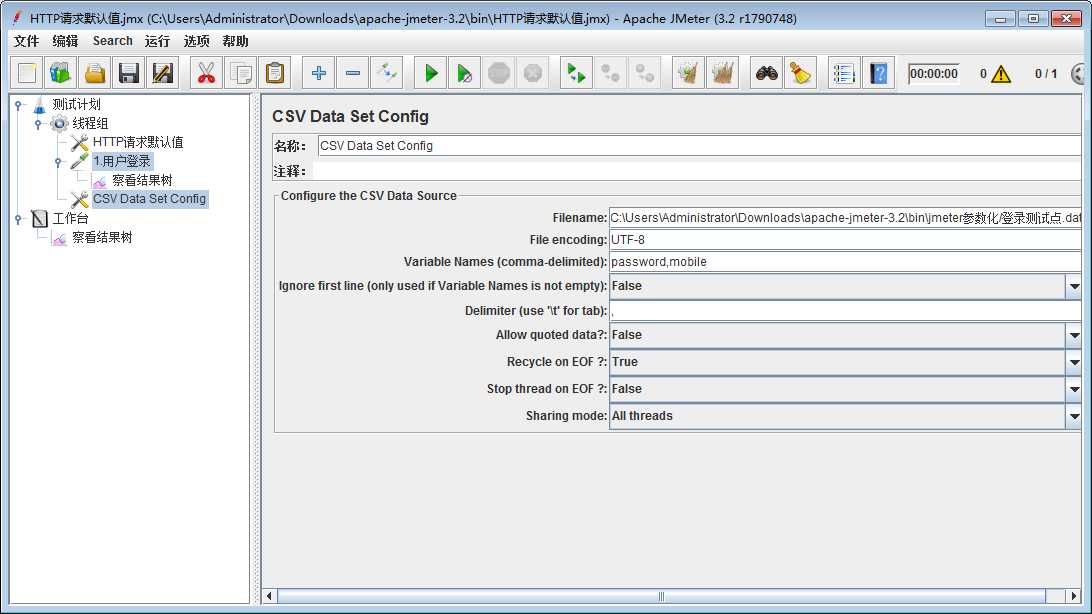
Task: Collapse all nodes with minus icon
Action: pyautogui.click(x=352, y=73)
